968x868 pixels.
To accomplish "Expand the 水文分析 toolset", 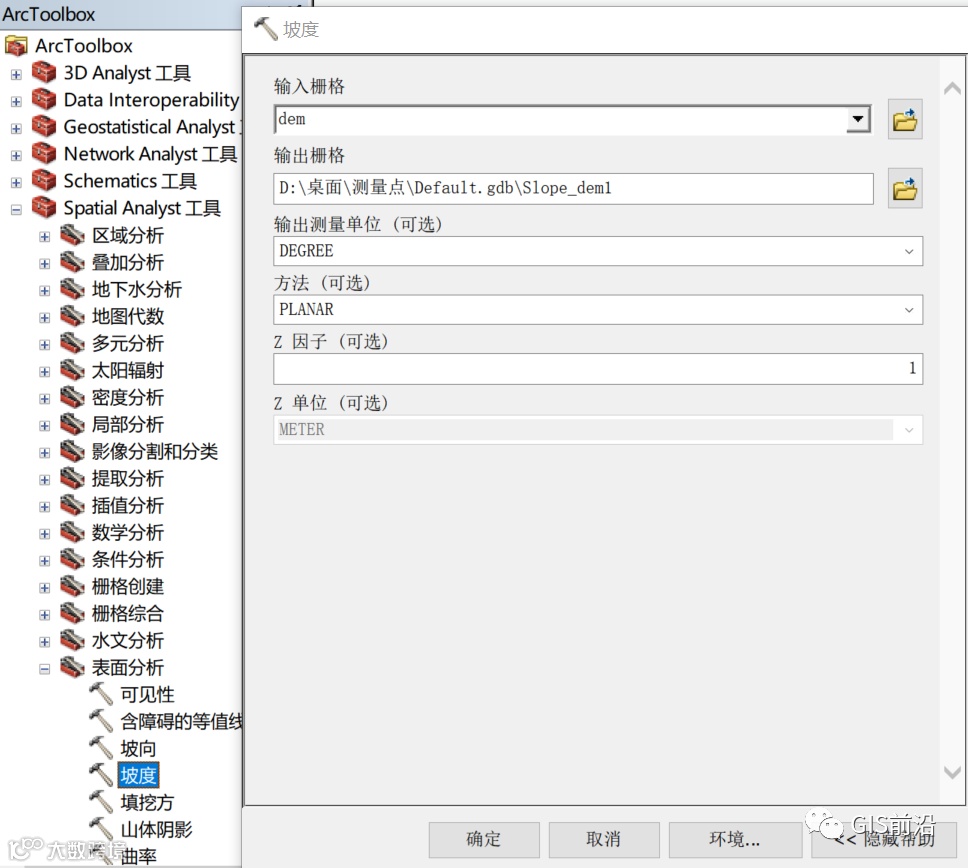I will coord(44,642).
